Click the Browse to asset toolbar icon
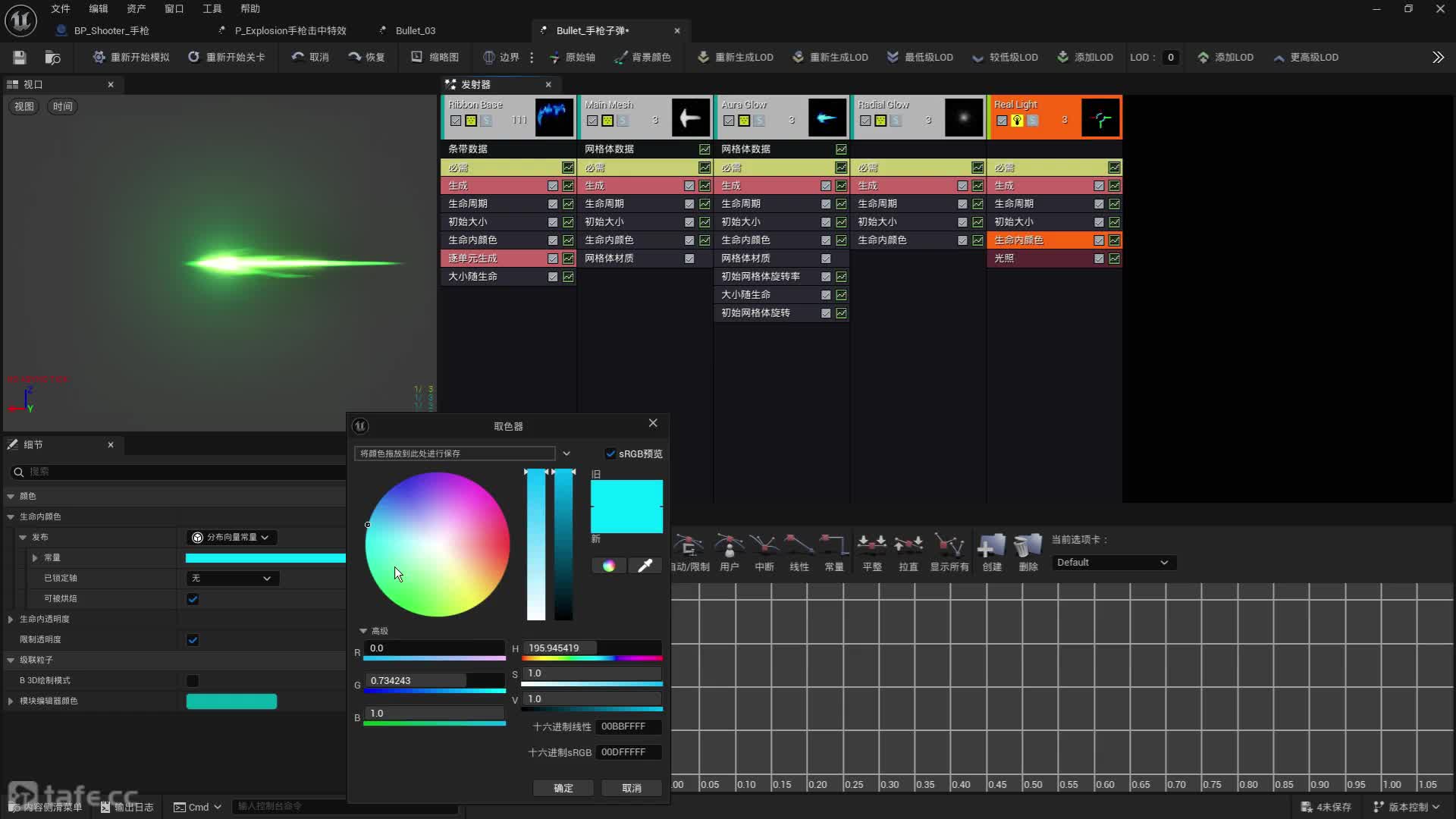This screenshot has width=1456, height=819. pyautogui.click(x=52, y=57)
